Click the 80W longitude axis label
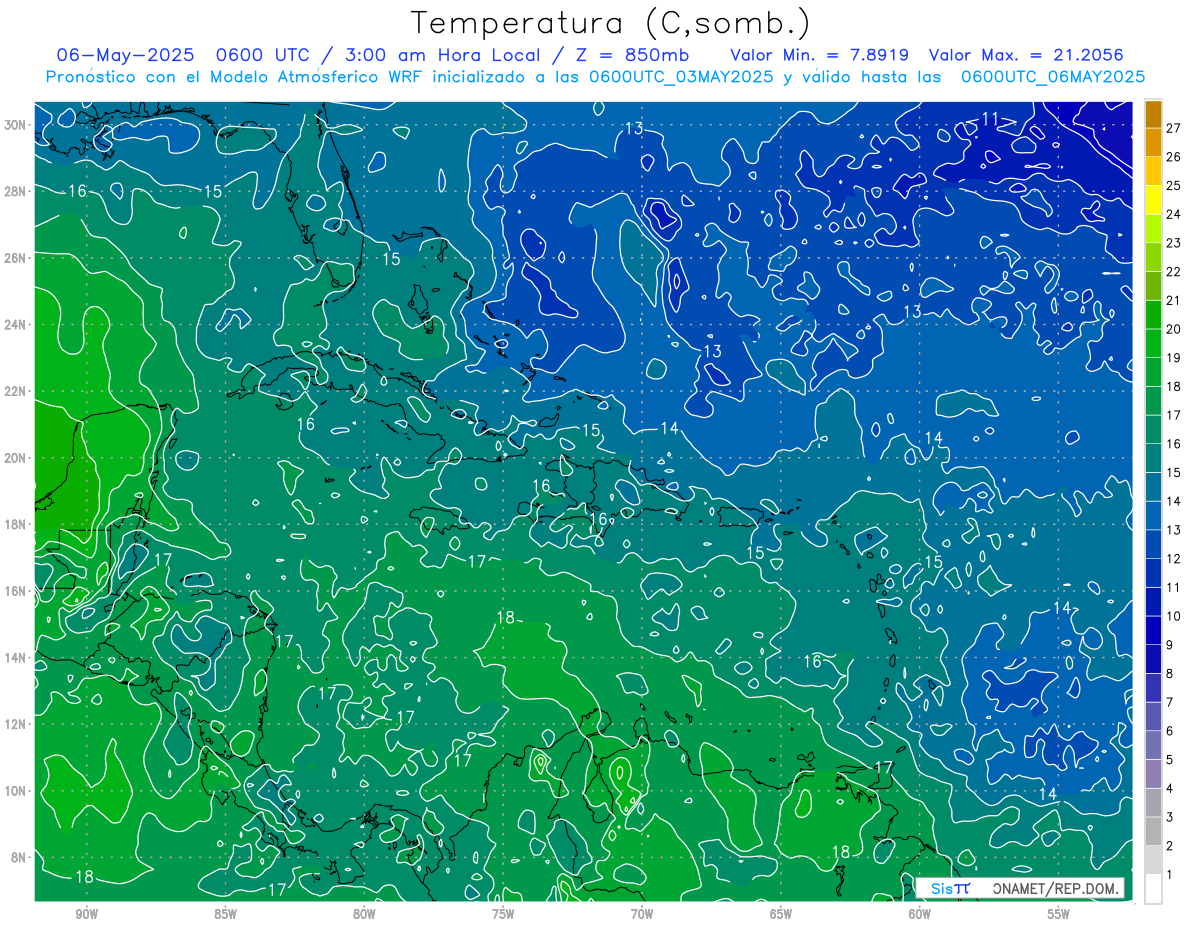 click(364, 913)
